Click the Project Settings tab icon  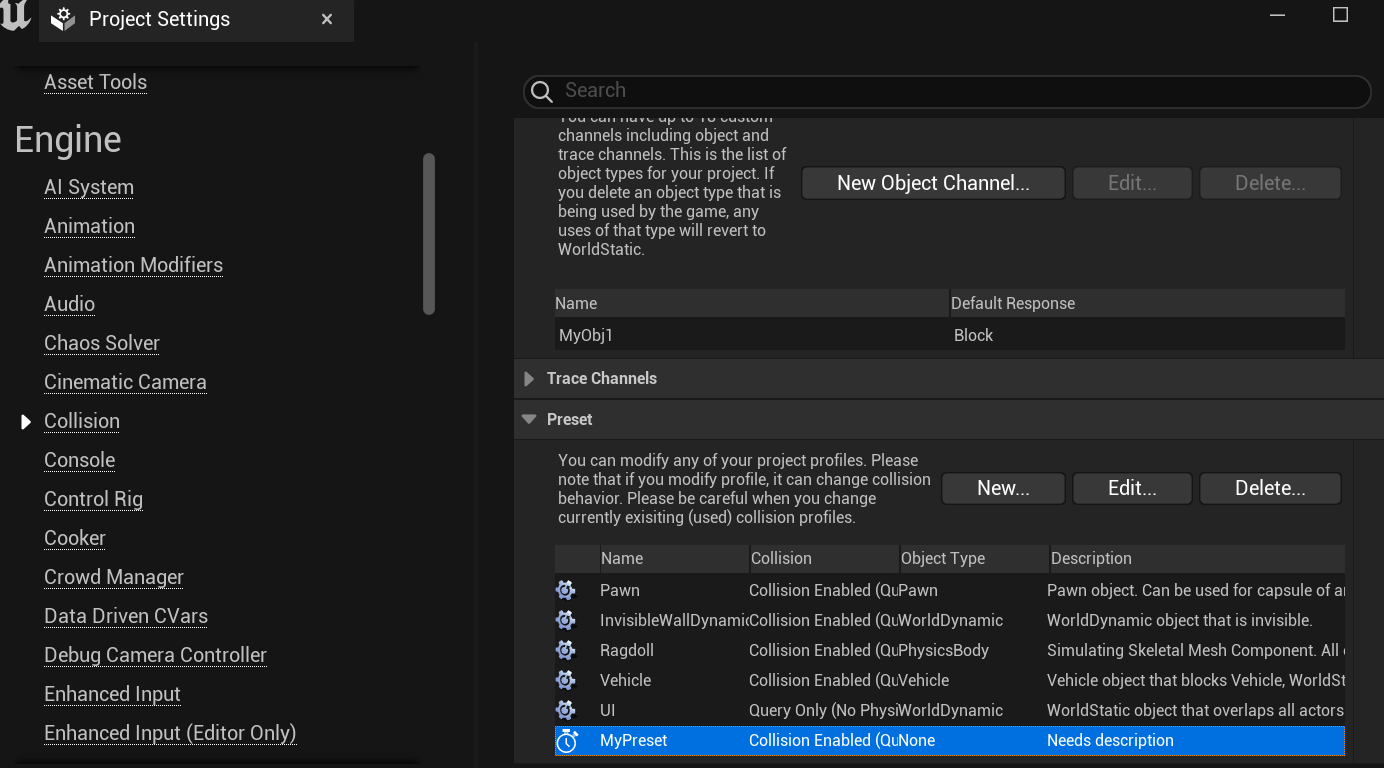tap(63, 19)
